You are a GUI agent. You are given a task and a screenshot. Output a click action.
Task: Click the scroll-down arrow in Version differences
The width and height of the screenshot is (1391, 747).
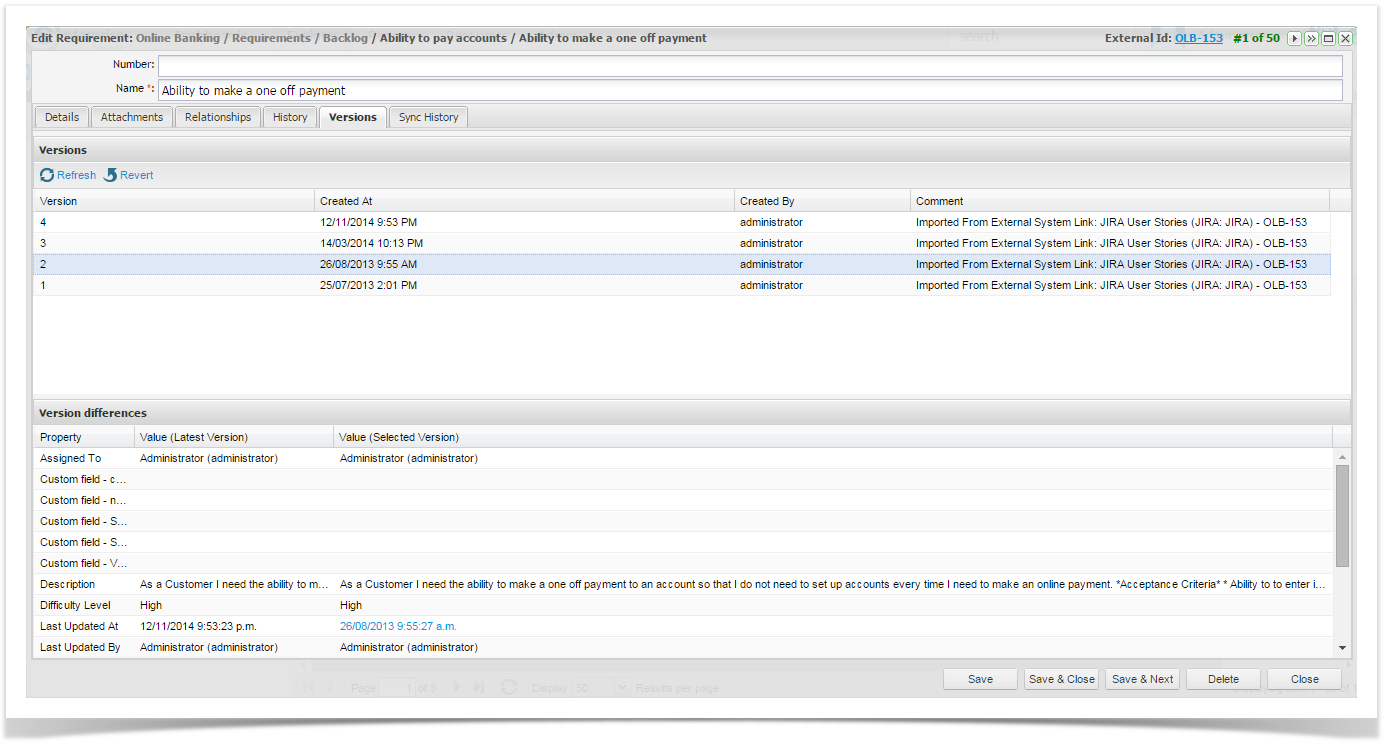tap(1342, 648)
